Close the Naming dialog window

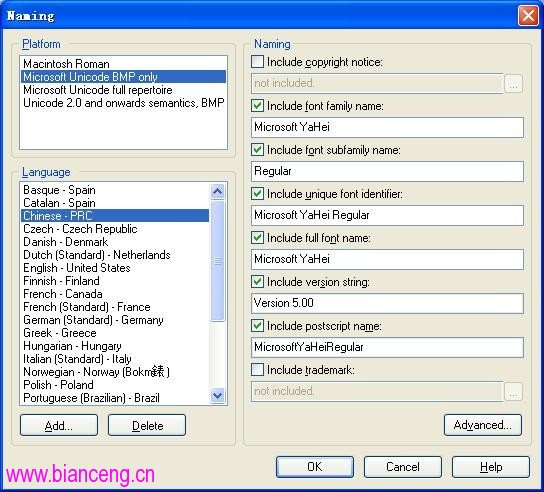(x=528, y=16)
